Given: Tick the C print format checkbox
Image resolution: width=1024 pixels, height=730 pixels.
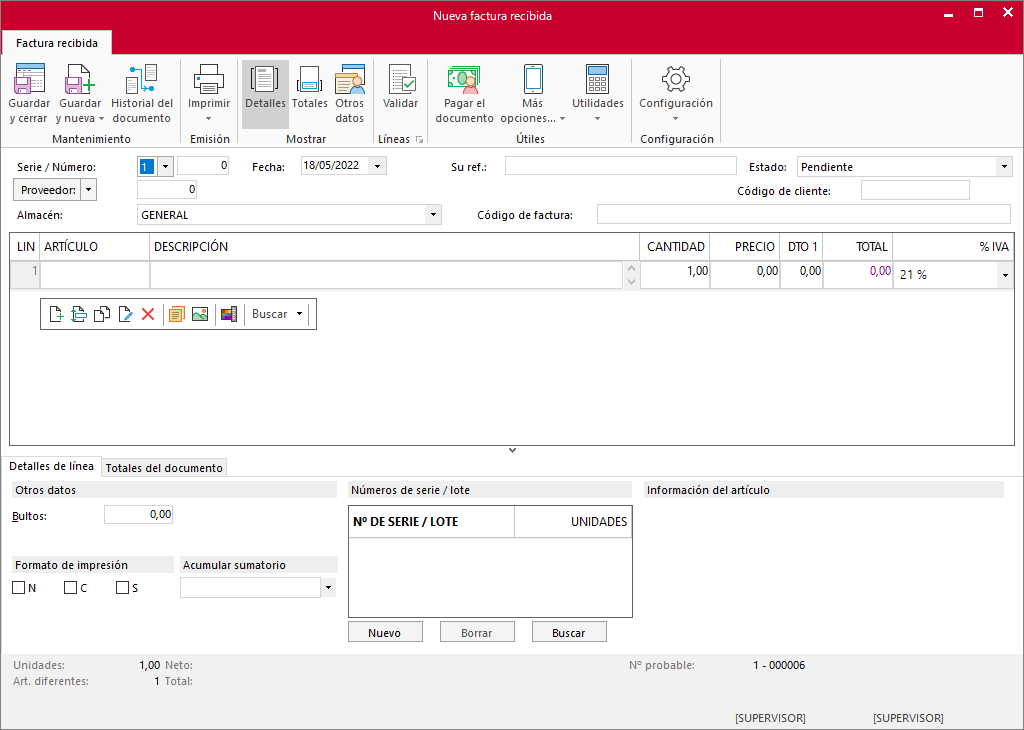Looking at the screenshot, I should click(71, 588).
